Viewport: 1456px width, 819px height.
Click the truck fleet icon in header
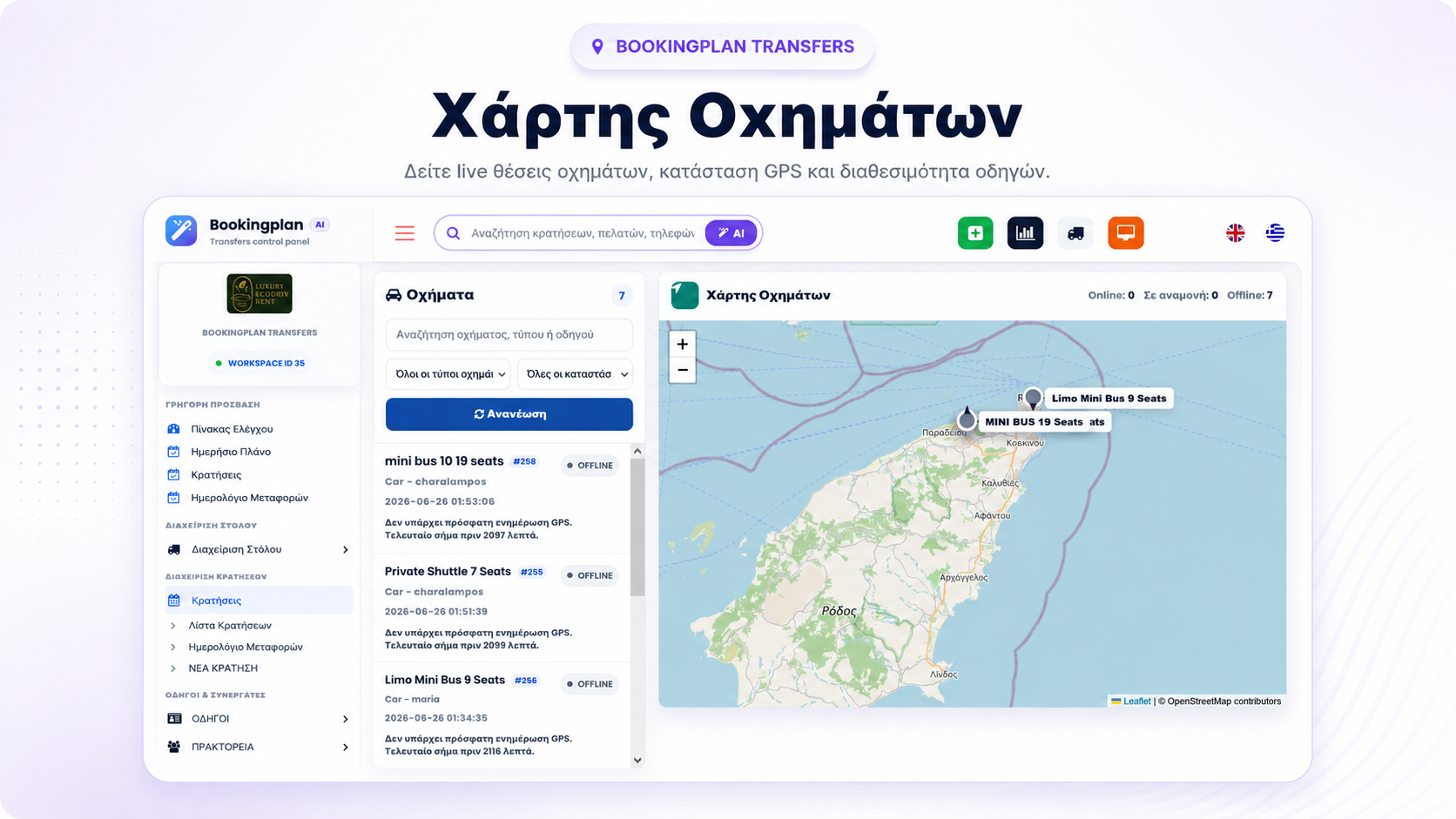click(x=1075, y=233)
